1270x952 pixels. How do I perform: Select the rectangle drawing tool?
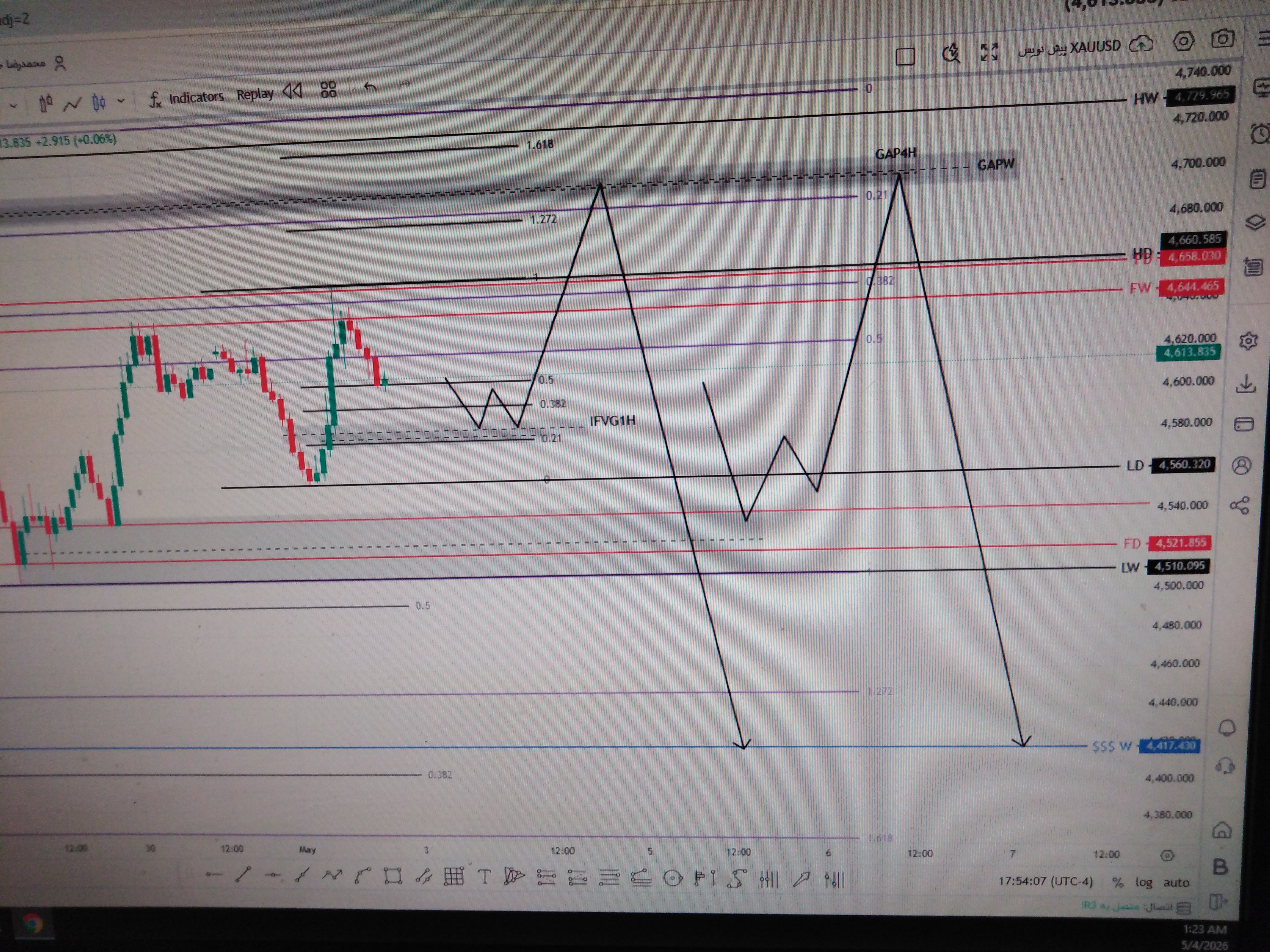393,876
